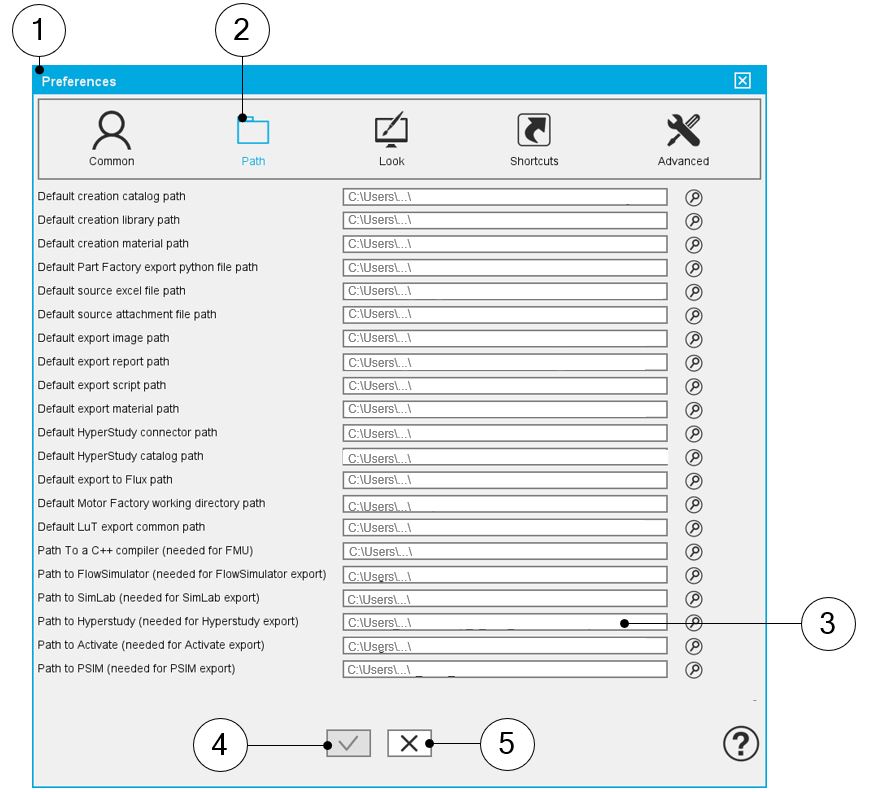Browse for Default HyperStudy connector path
This screenshot has width=884, height=792.
coord(694,434)
